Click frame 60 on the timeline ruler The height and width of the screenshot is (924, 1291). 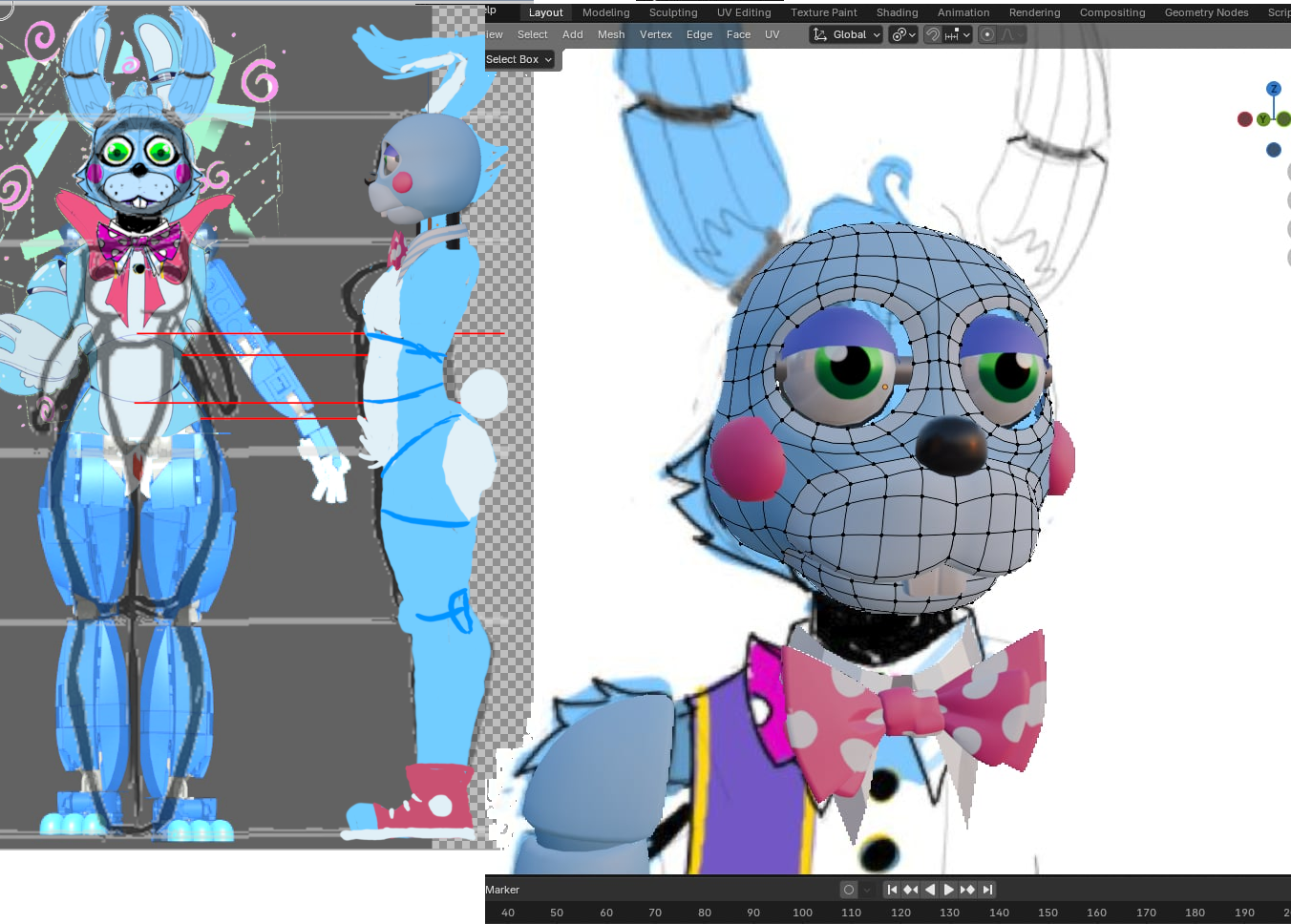tap(605, 913)
